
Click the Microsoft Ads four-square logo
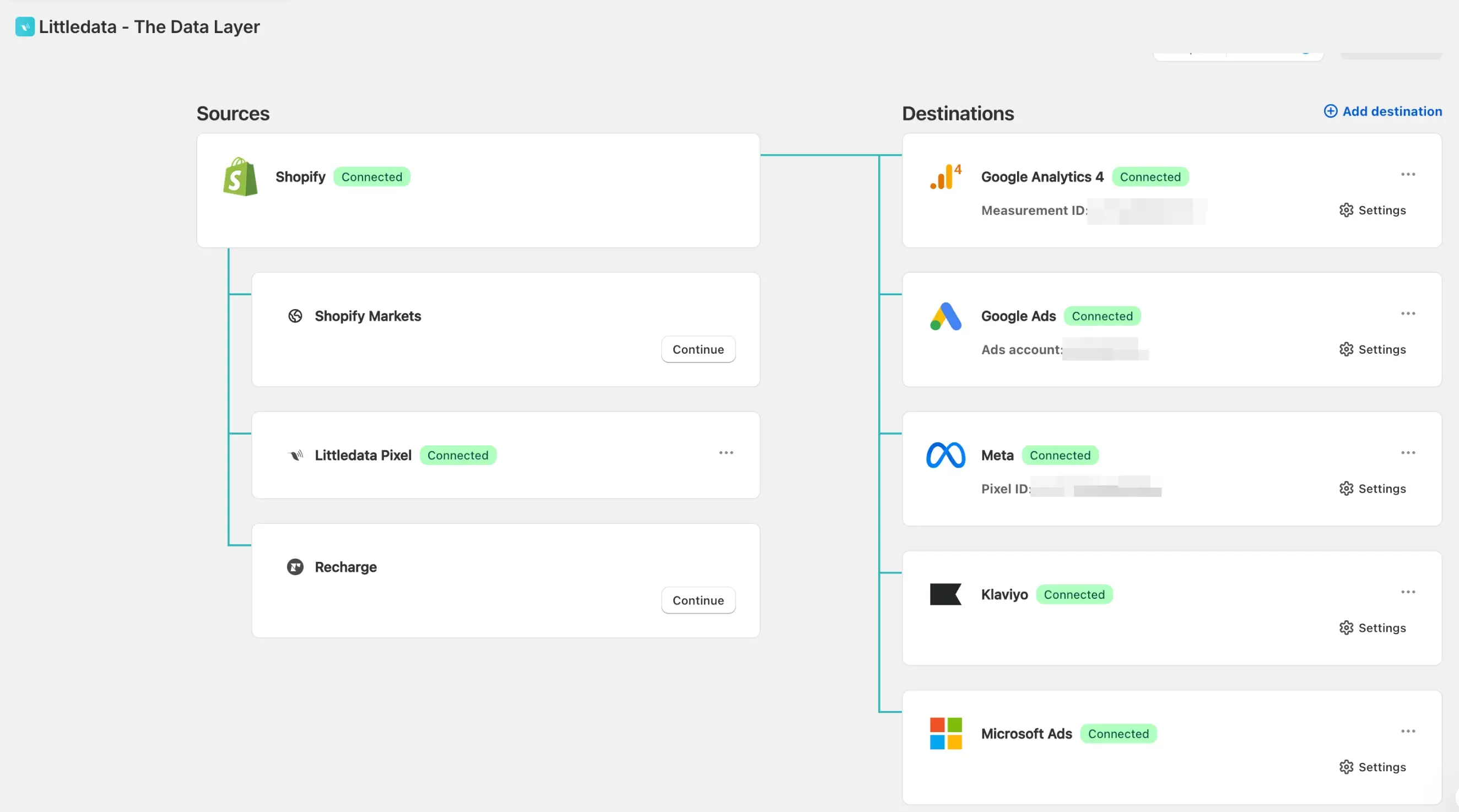click(945, 733)
